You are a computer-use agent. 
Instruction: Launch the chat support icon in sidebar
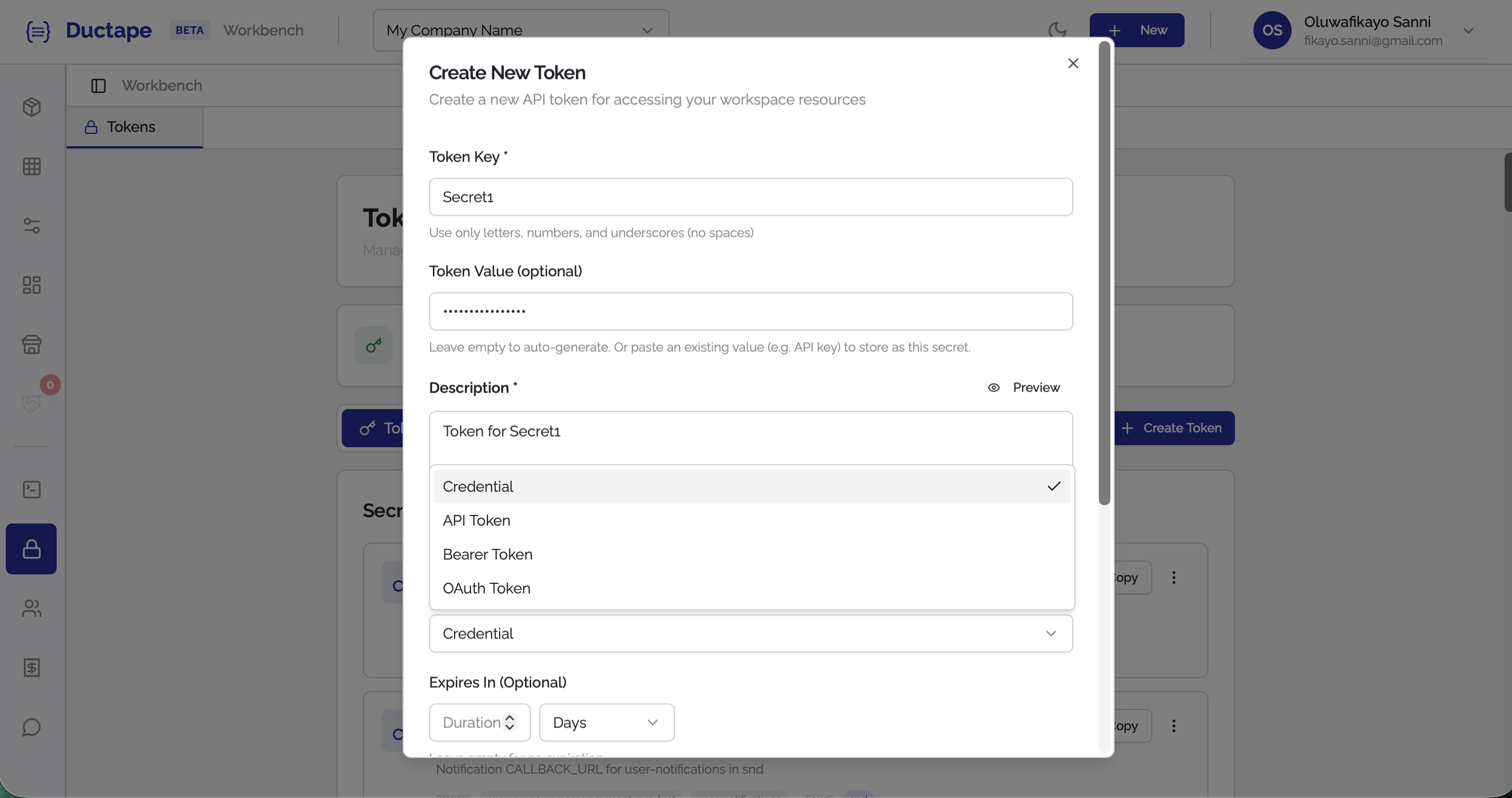tap(31, 728)
